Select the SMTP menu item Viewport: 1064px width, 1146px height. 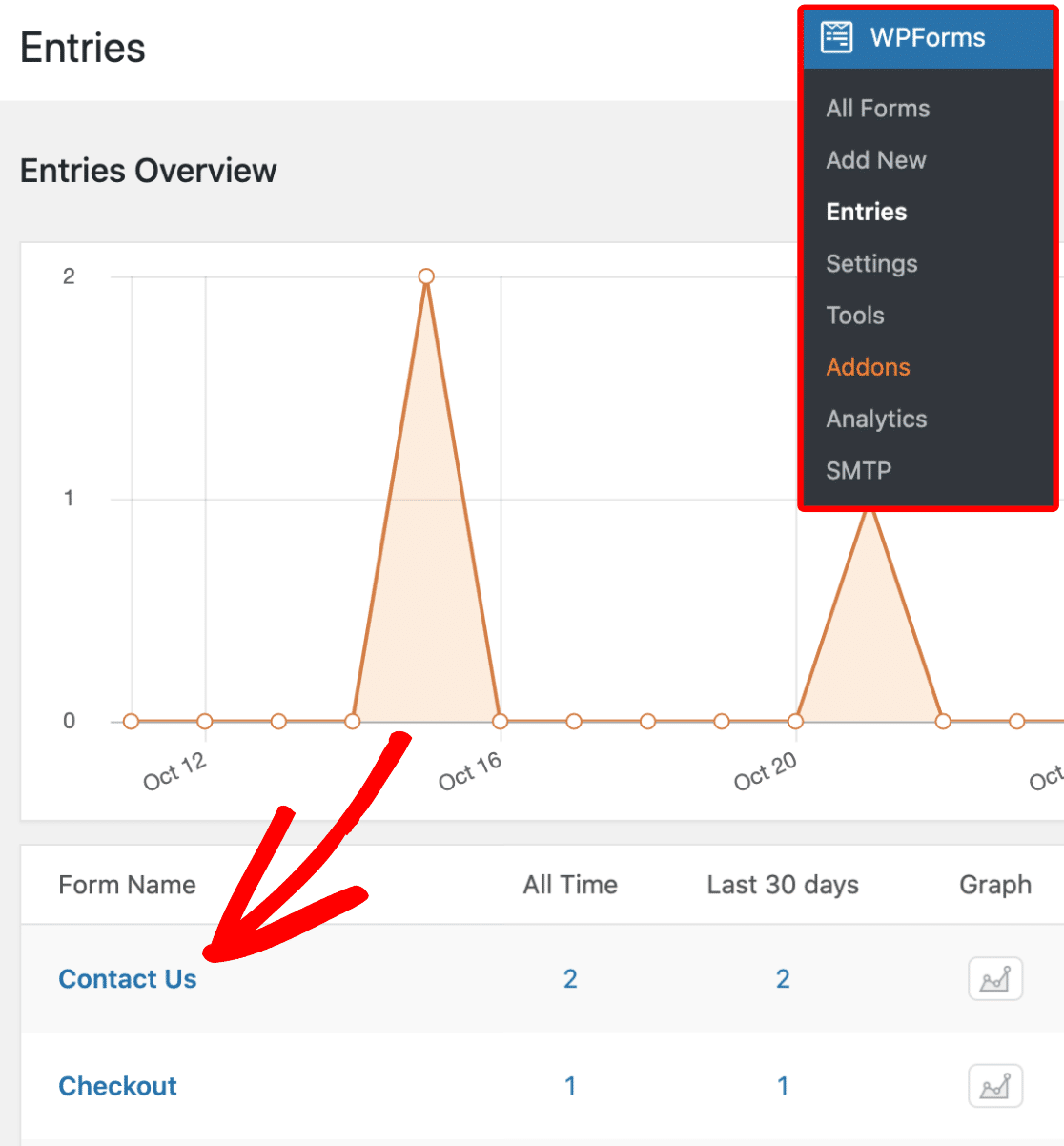858,470
